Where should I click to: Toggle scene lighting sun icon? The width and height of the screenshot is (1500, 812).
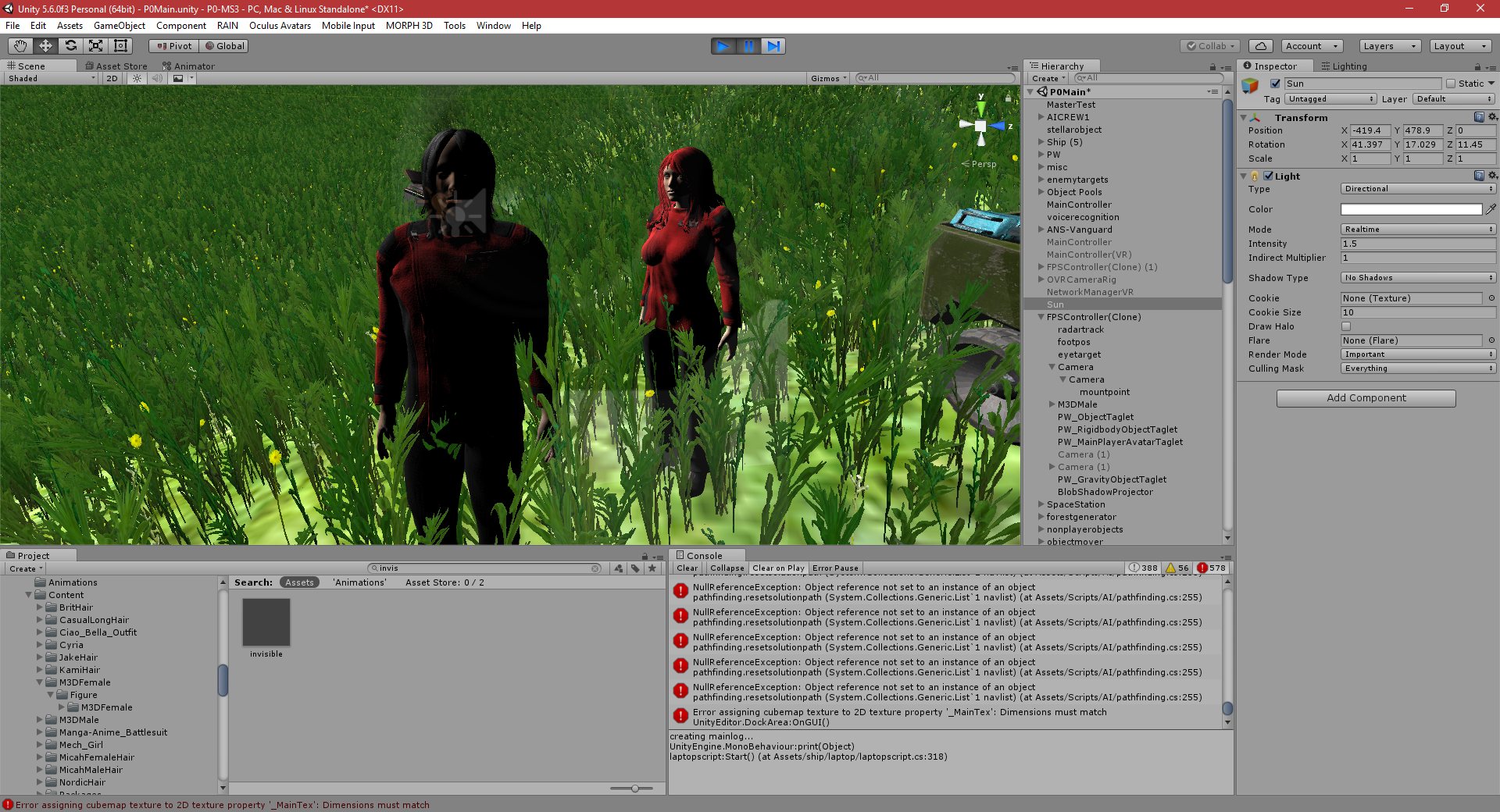tap(137, 78)
